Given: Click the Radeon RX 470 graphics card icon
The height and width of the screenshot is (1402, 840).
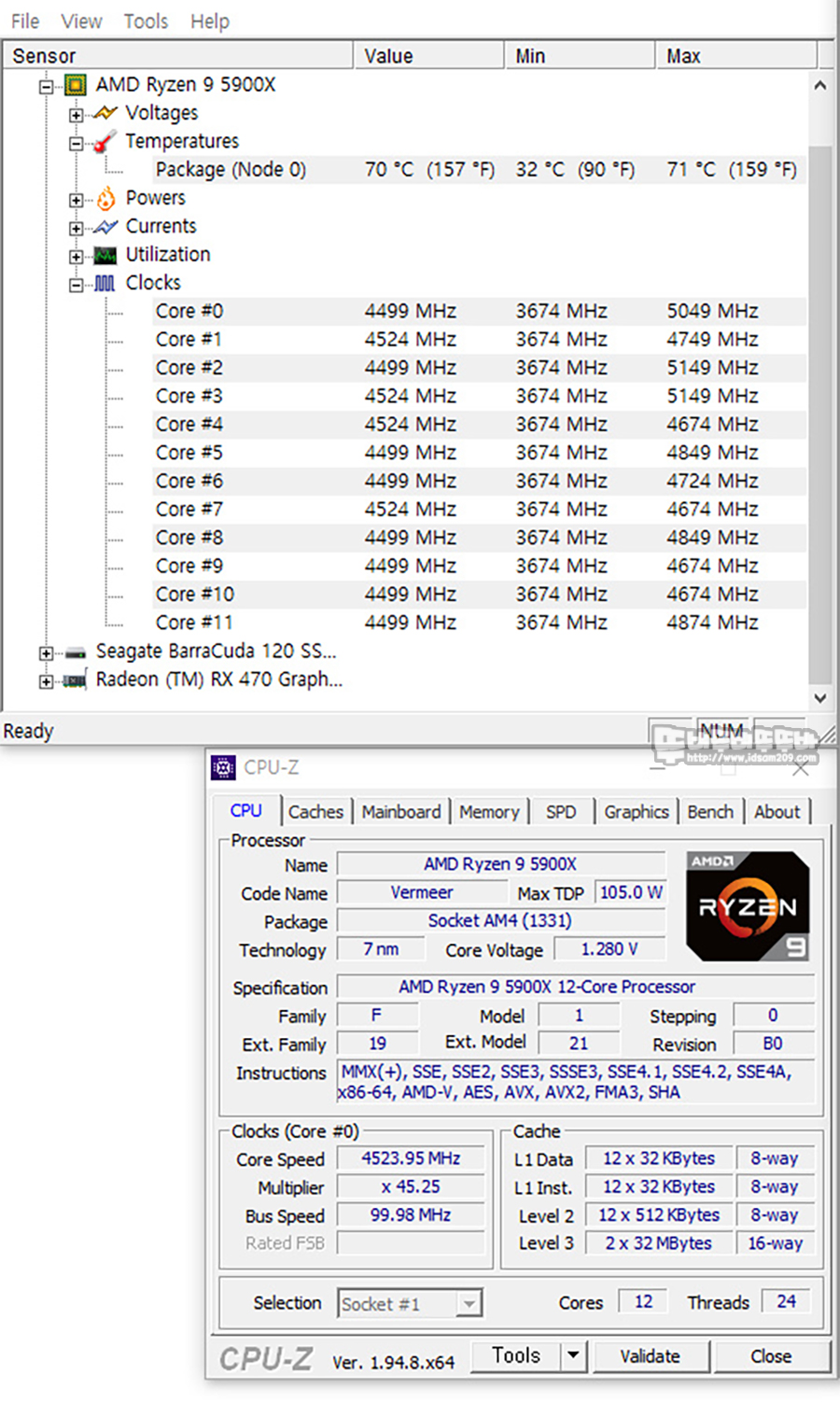Looking at the screenshot, I should tap(76, 680).
